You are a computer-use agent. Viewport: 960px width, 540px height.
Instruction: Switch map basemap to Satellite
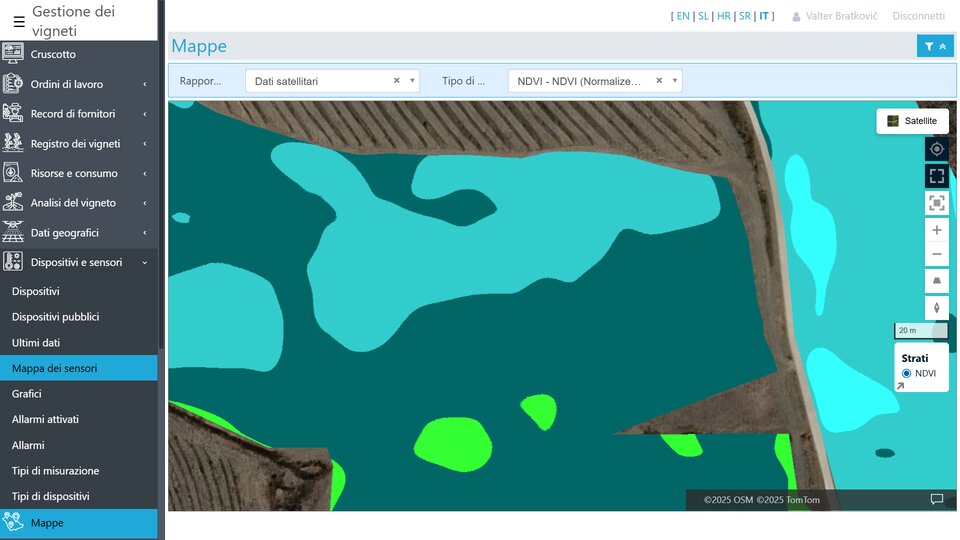912,121
